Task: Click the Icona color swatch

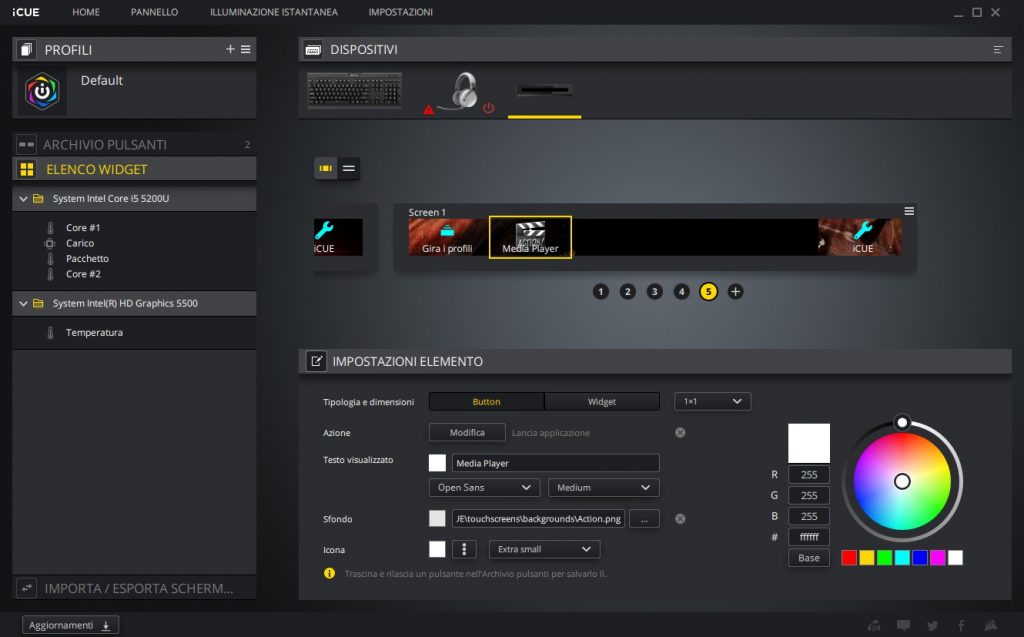Action: [438, 549]
